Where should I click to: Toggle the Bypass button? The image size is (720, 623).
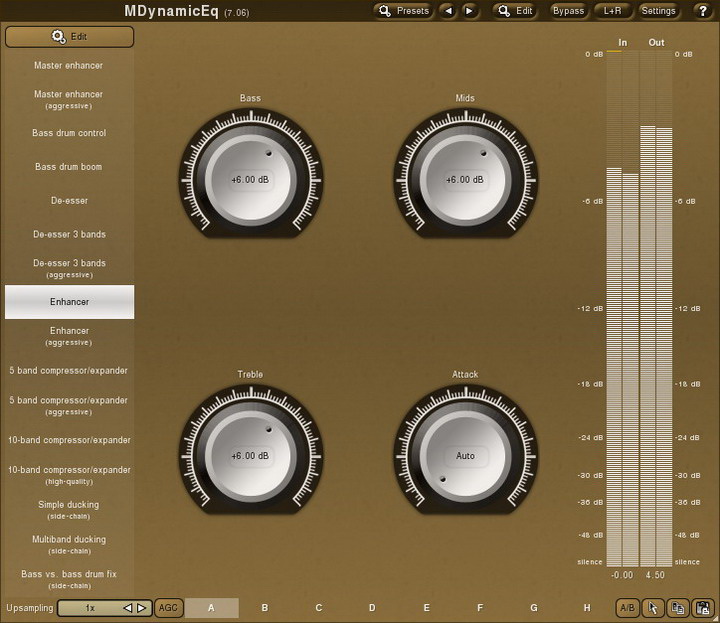tap(568, 11)
